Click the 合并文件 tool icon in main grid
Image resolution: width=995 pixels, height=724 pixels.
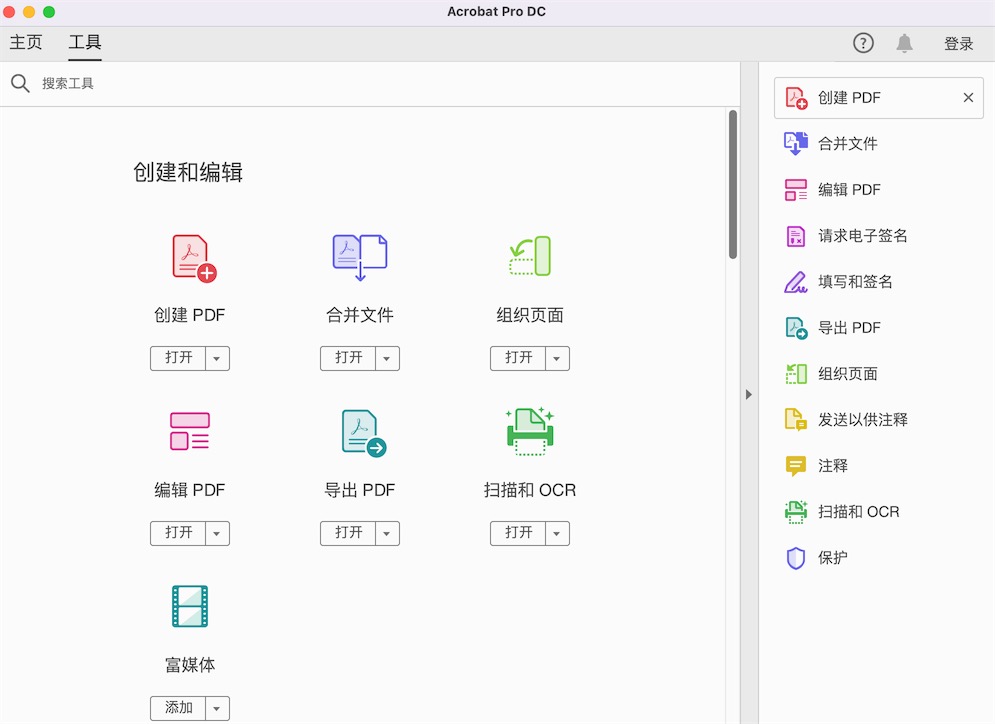coord(360,258)
